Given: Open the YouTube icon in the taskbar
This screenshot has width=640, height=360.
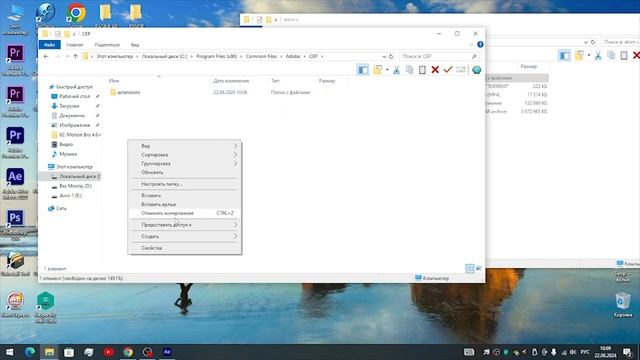Looking at the screenshot, I should click(x=109, y=352).
